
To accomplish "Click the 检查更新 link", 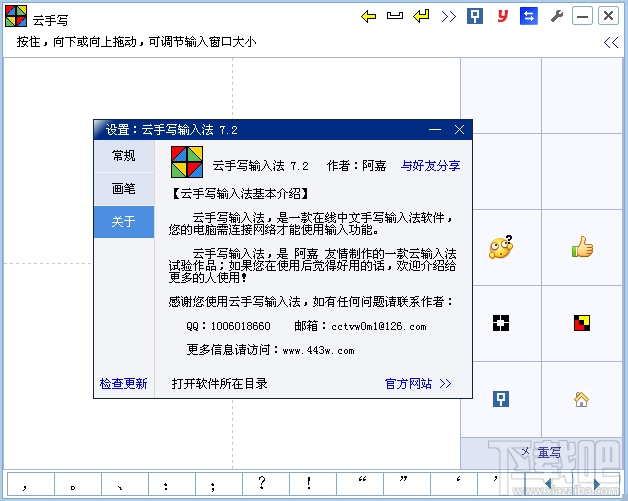I will coord(123,384).
